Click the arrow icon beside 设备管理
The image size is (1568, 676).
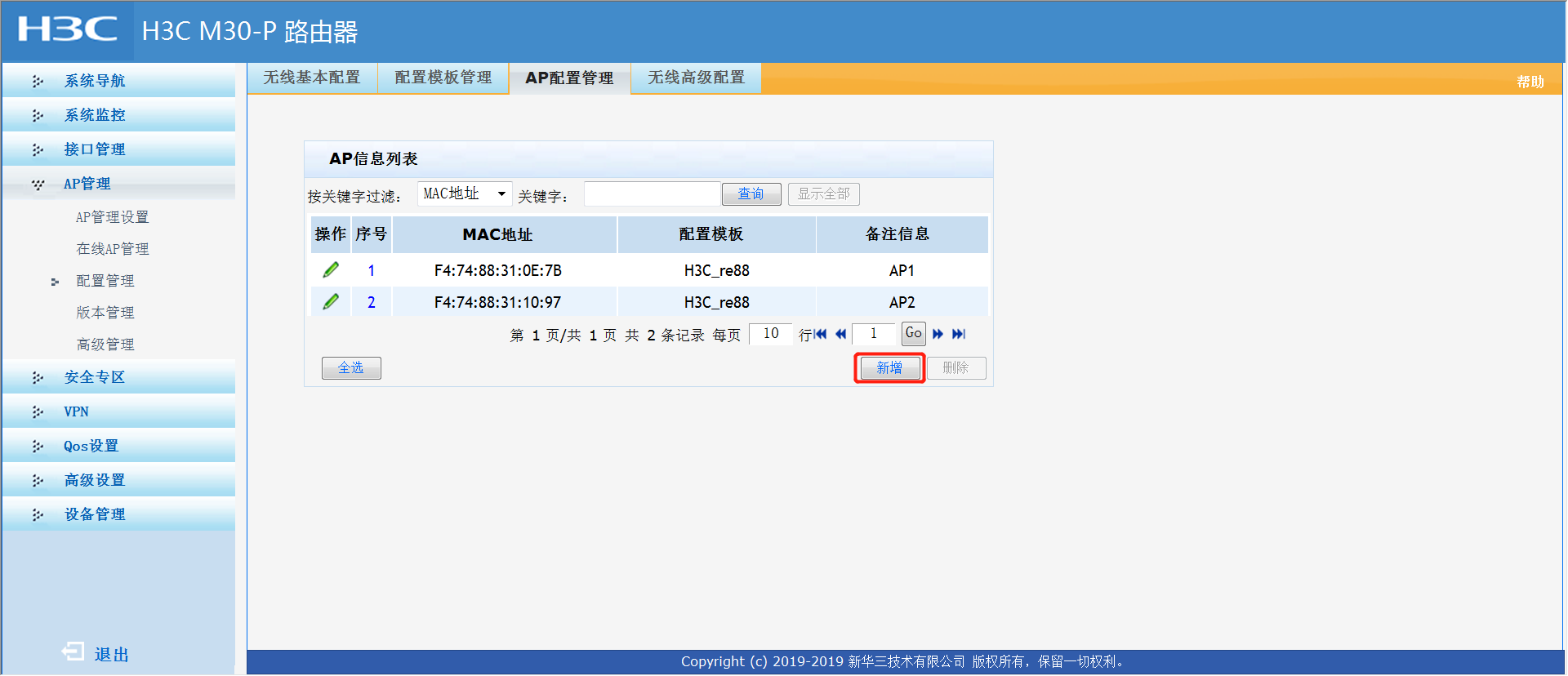[x=38, y=514]
